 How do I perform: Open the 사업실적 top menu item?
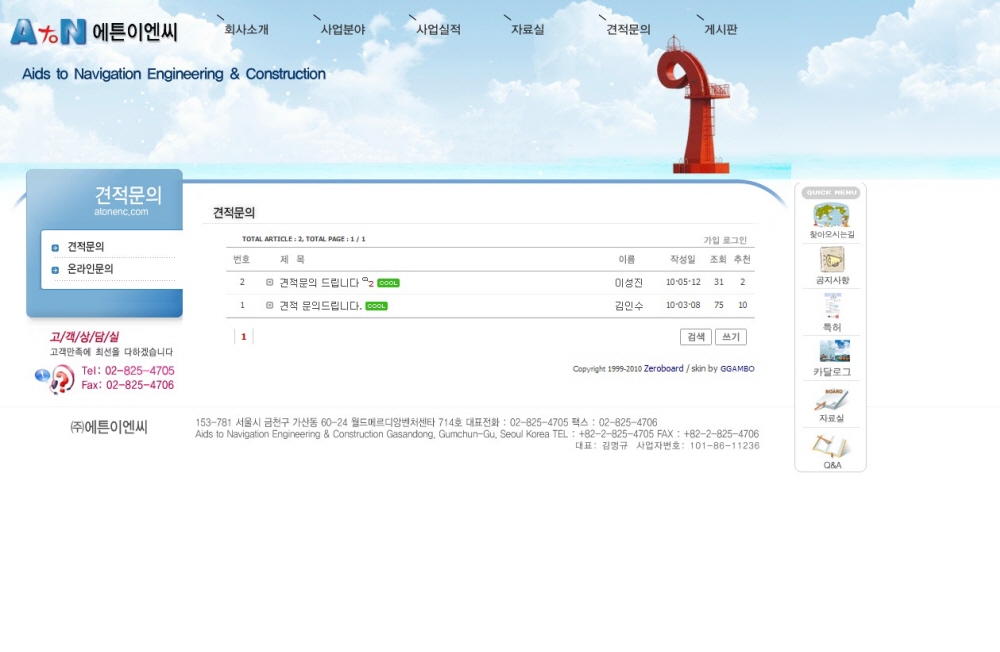pos(438,30)
